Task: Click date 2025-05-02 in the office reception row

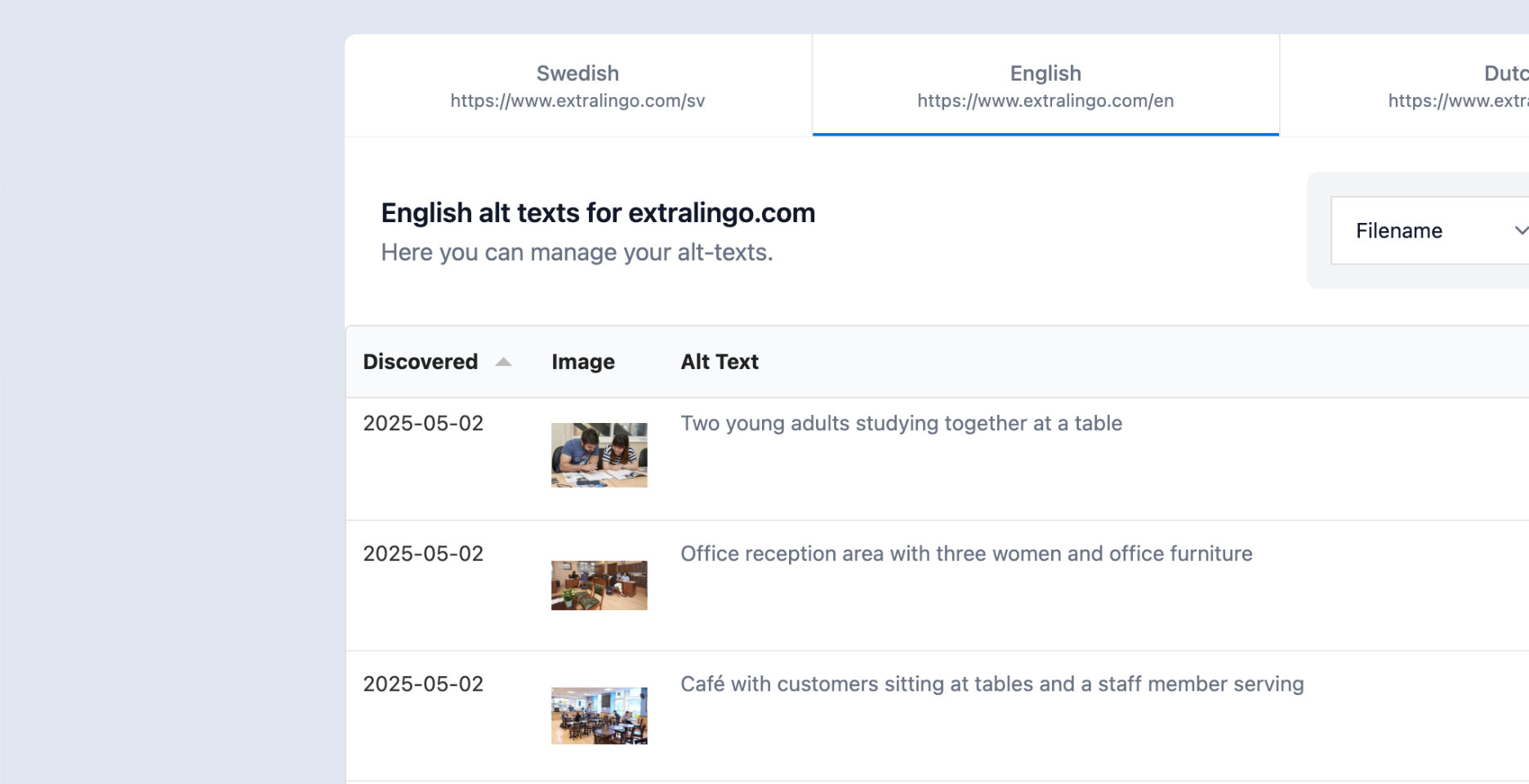Action: (x=423, y=554)
